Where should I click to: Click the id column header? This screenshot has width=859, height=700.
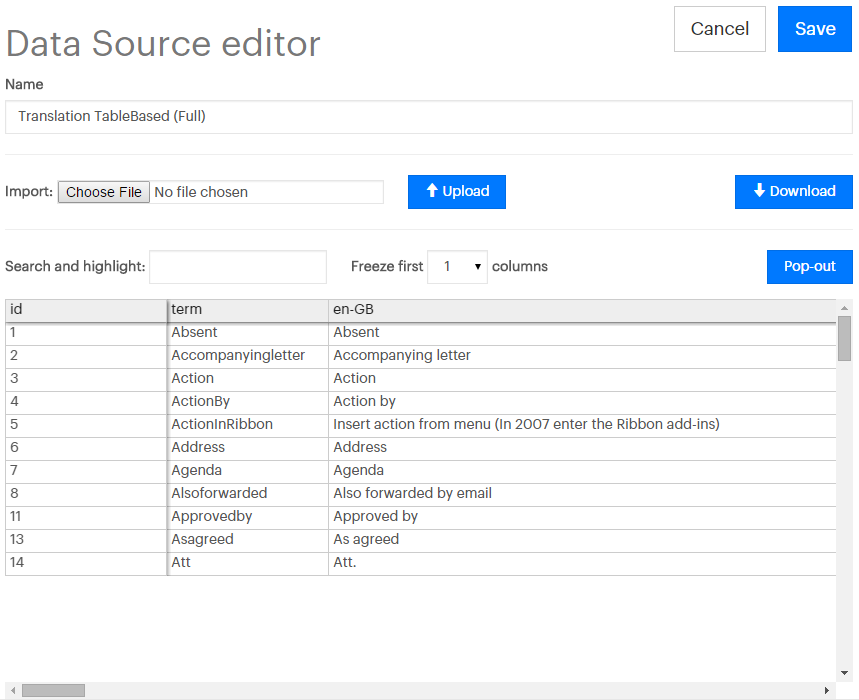coord(86,310)
